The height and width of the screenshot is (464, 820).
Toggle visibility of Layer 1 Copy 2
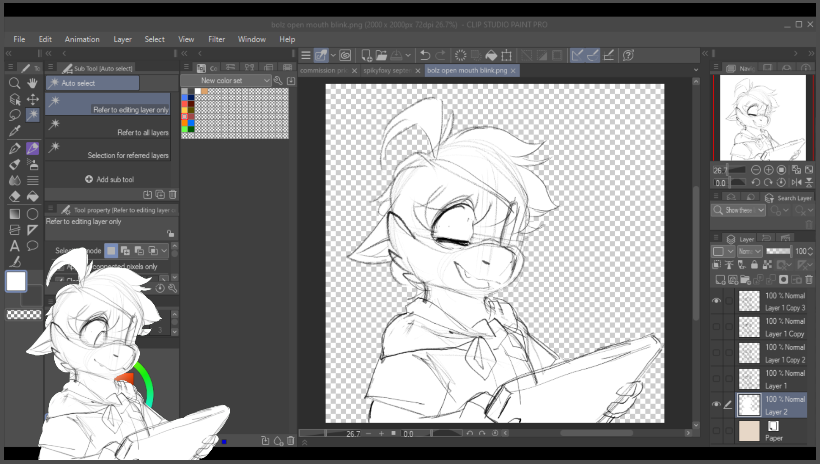click(716, 353)
